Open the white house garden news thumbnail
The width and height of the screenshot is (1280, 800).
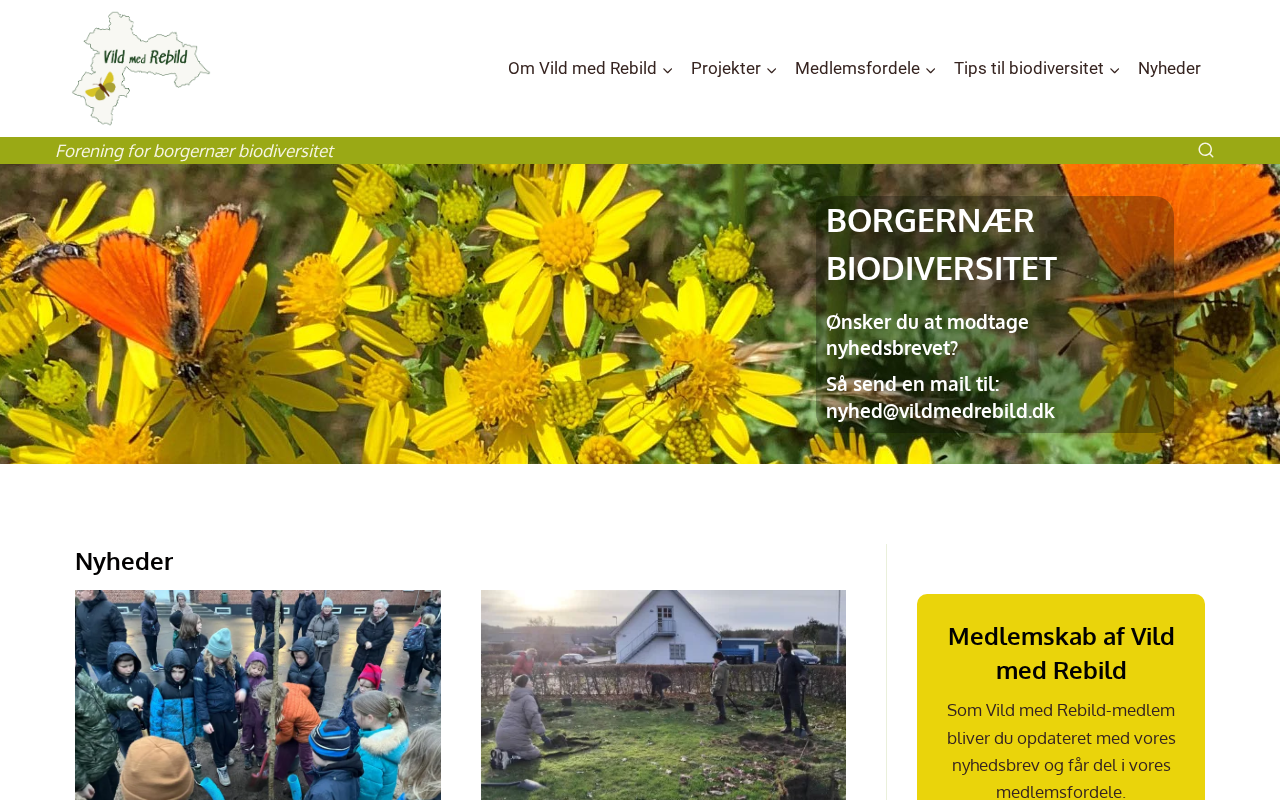tap(663, 695)
